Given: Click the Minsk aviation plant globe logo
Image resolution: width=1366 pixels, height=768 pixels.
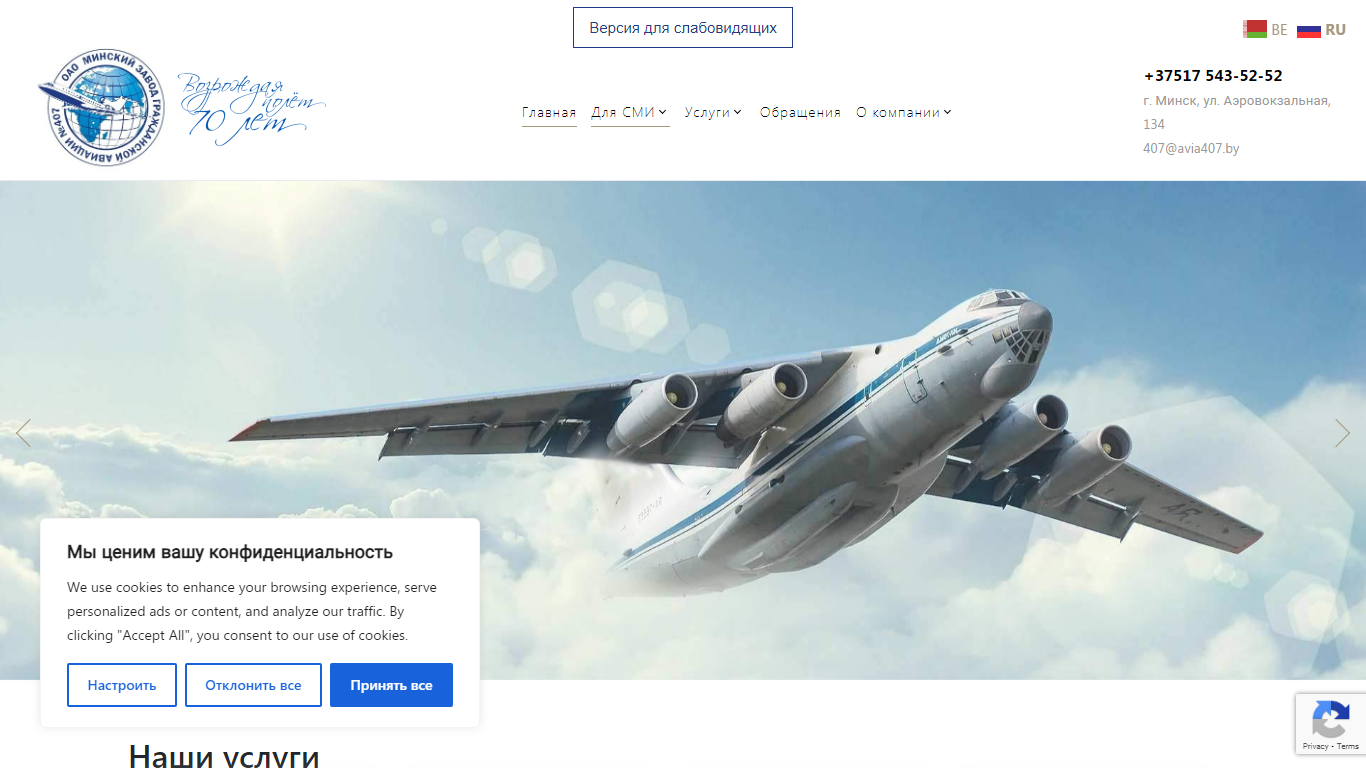Looking at the screenshot, I should pos(102,108).
